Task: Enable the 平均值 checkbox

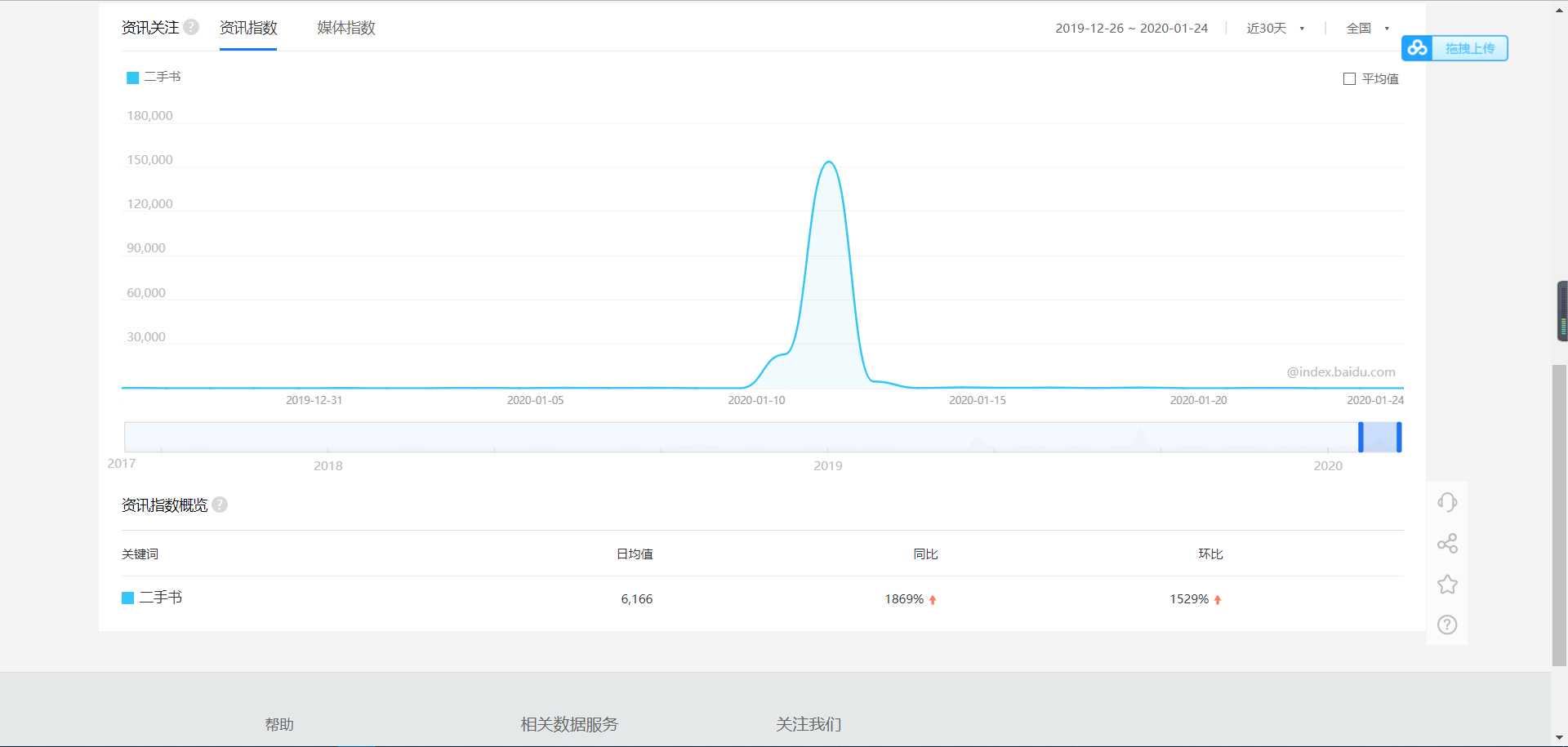Action: click(x=1349, y=78)
